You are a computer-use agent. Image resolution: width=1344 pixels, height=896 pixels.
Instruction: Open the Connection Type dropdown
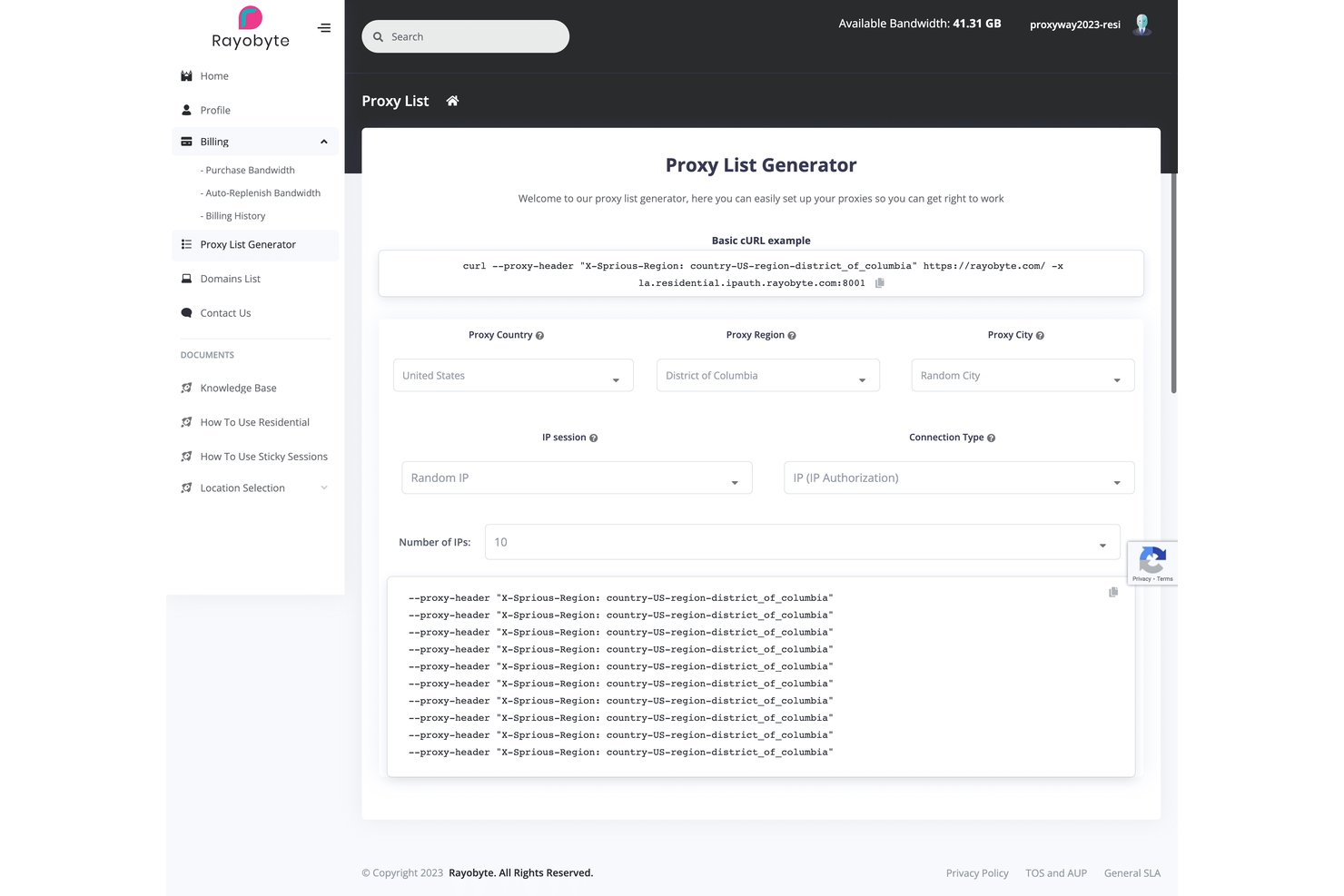tap(959, 478)
